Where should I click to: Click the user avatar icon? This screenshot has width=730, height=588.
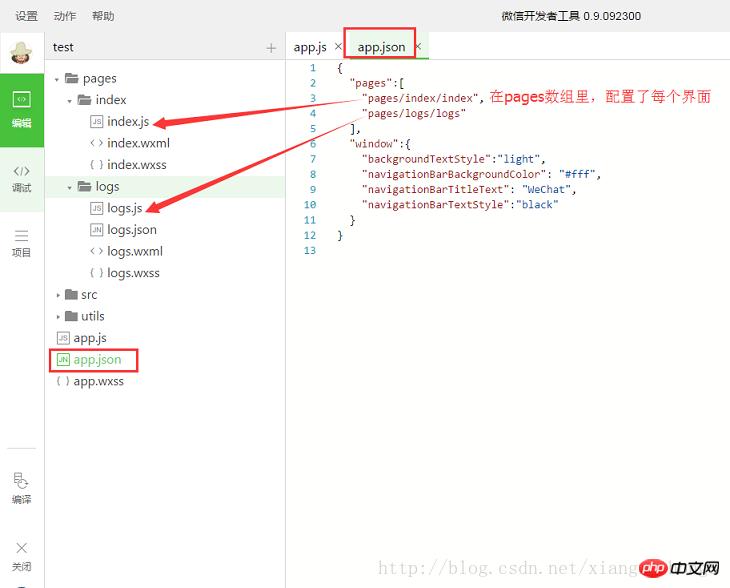(x=21, y=51)
